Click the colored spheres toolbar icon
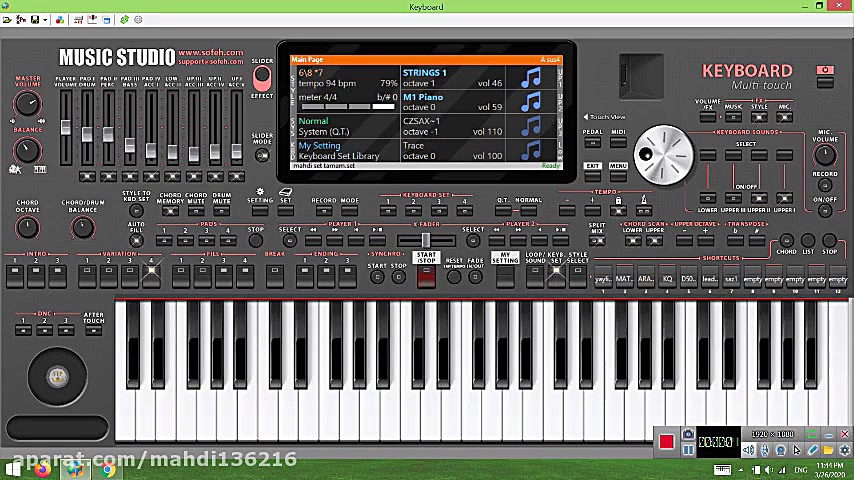The width and height of the screenshot is (854, 480). pyautogui.click(x=59, y=20)
